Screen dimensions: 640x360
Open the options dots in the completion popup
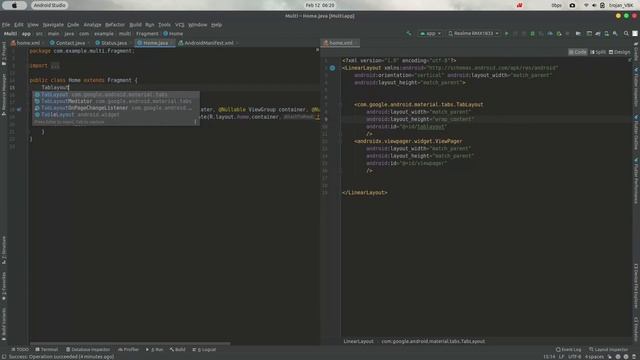coord(195,122)
